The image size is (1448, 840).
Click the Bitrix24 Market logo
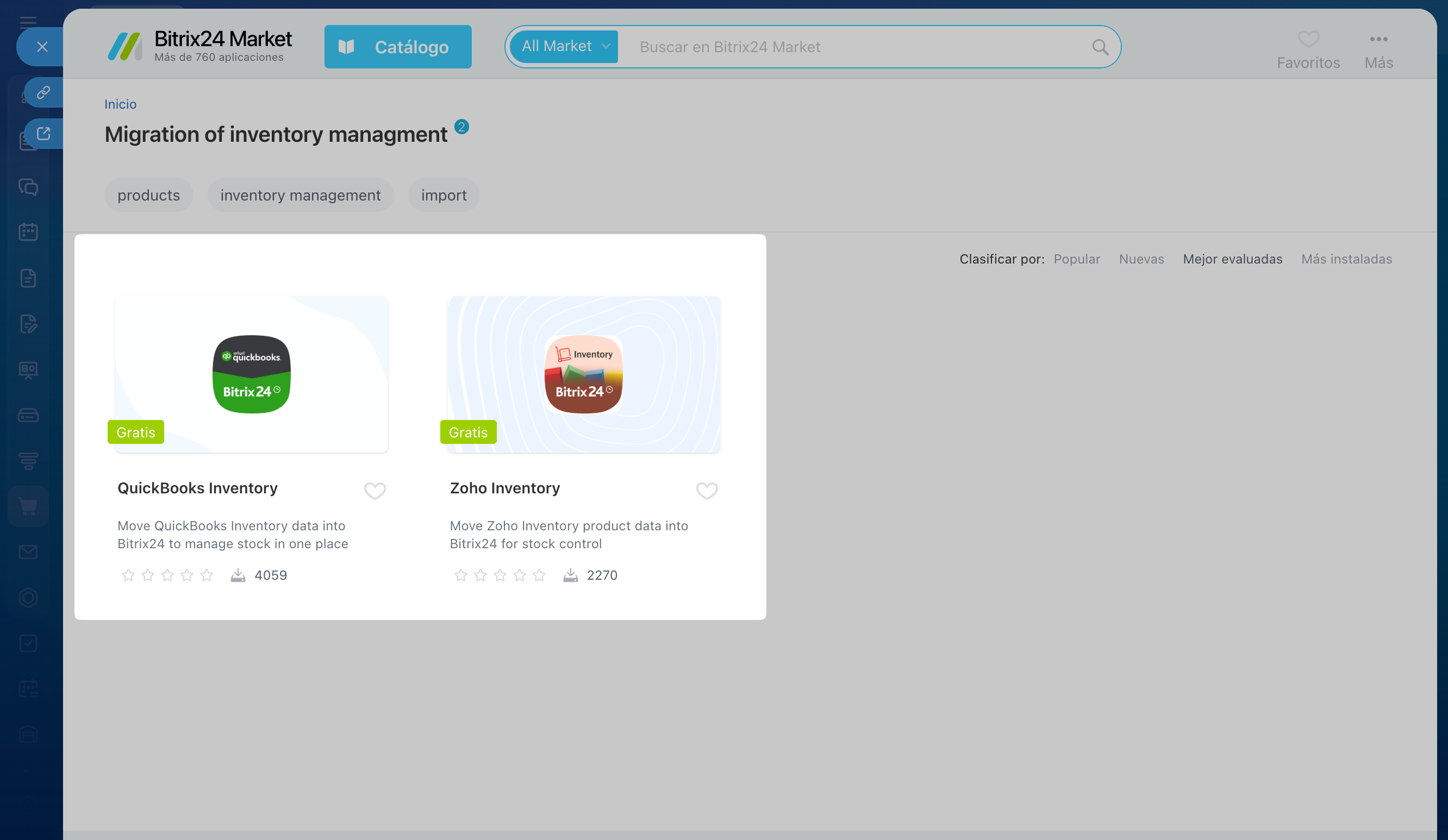pyautogui.click(x=199, y=46)
